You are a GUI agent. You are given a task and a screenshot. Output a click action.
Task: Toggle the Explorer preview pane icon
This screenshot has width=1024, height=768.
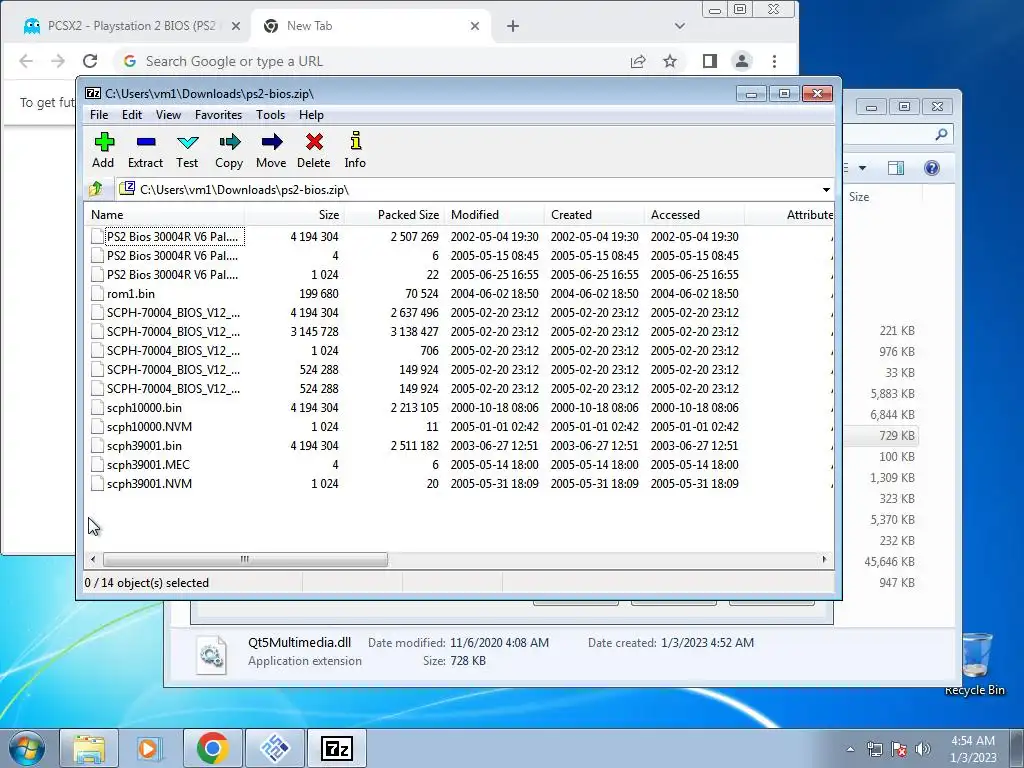[x=896, y=168]
